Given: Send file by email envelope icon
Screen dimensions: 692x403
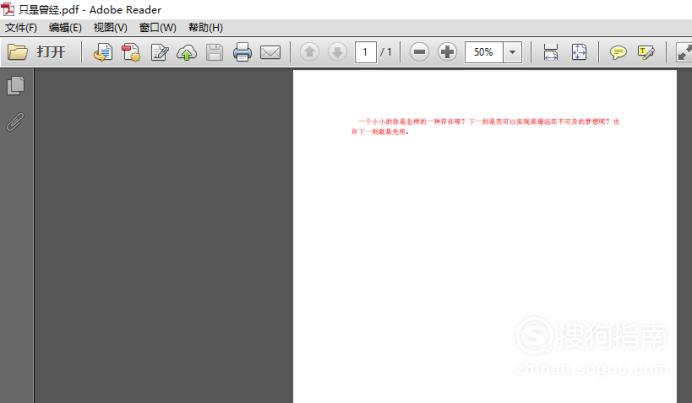Looking at the screenshot, I should click(x=271, y=53).
